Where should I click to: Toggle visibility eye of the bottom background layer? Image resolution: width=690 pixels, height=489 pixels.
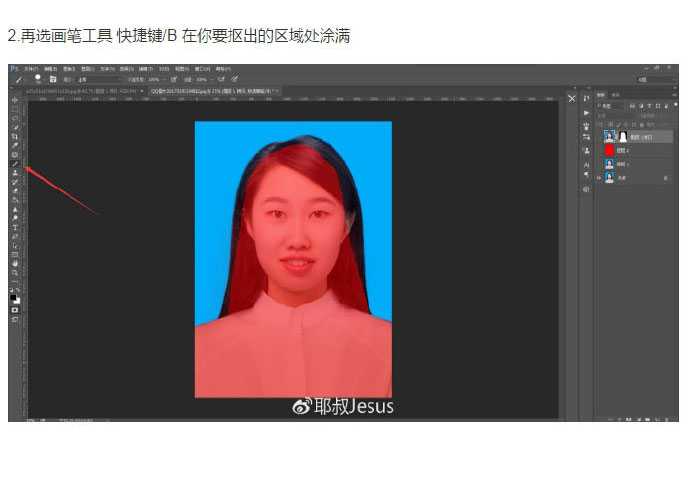pyautogui.click(x=599, y=178)
